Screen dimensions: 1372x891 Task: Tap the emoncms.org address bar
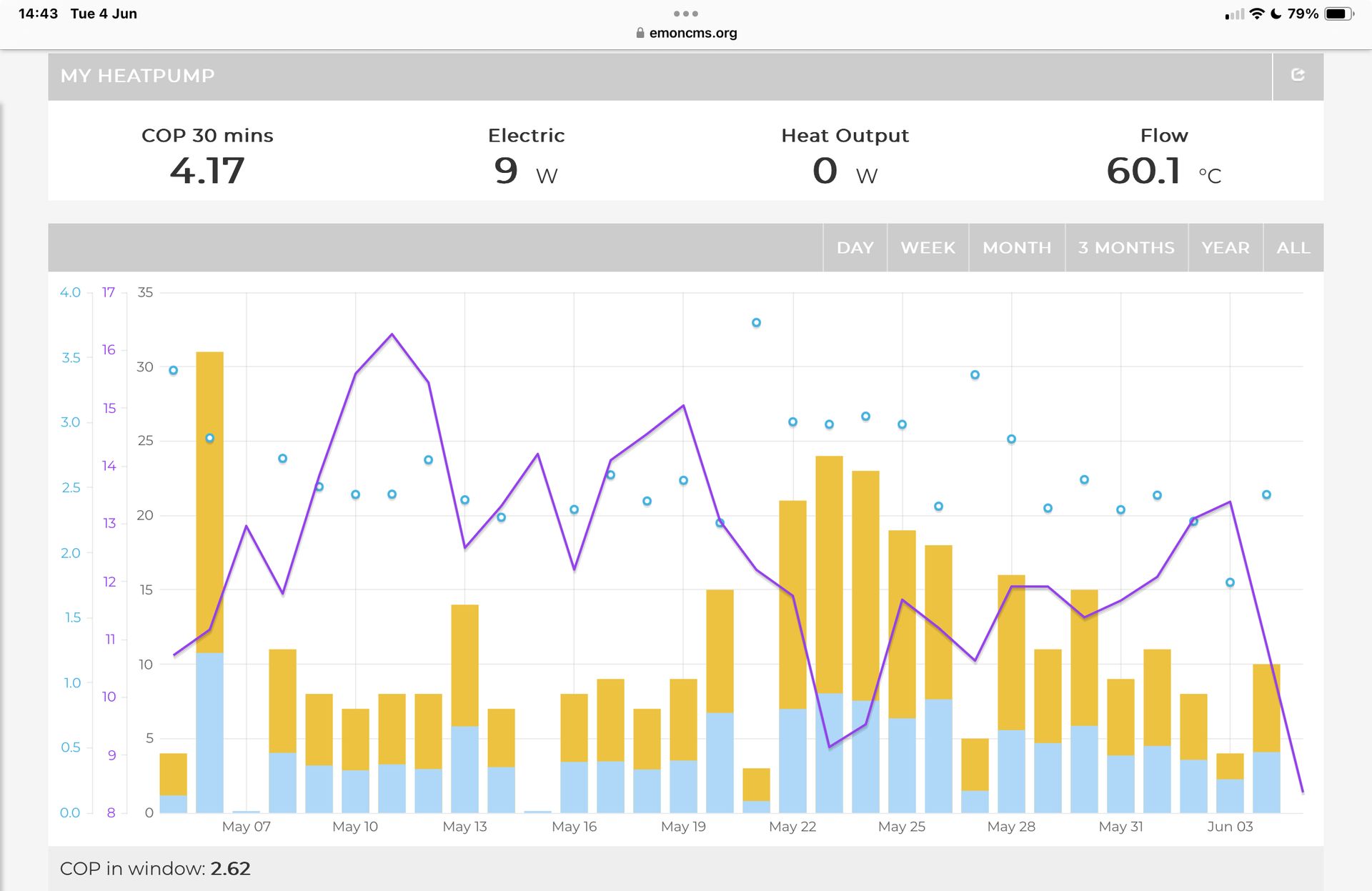692,33
